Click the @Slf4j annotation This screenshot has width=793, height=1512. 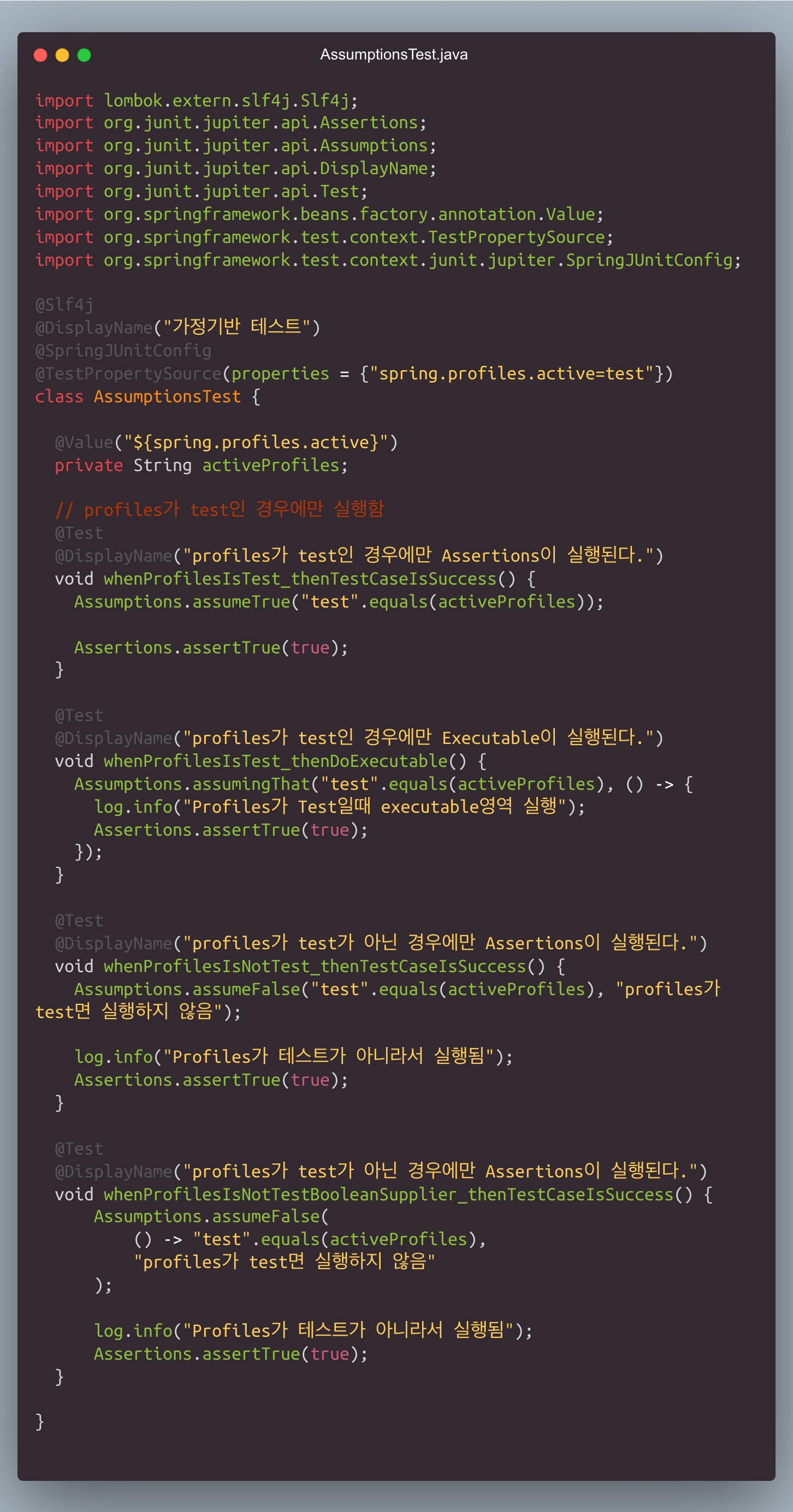pyautogui.click(x=64, y=305)
